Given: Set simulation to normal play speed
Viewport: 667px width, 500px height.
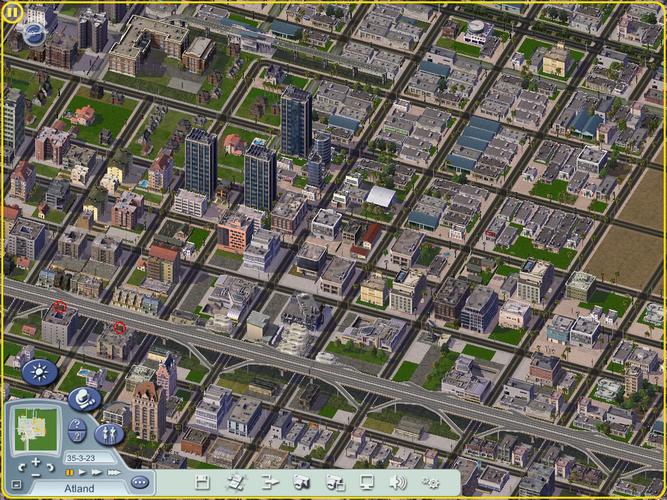Looking at the screenshot, I should 83,472.
